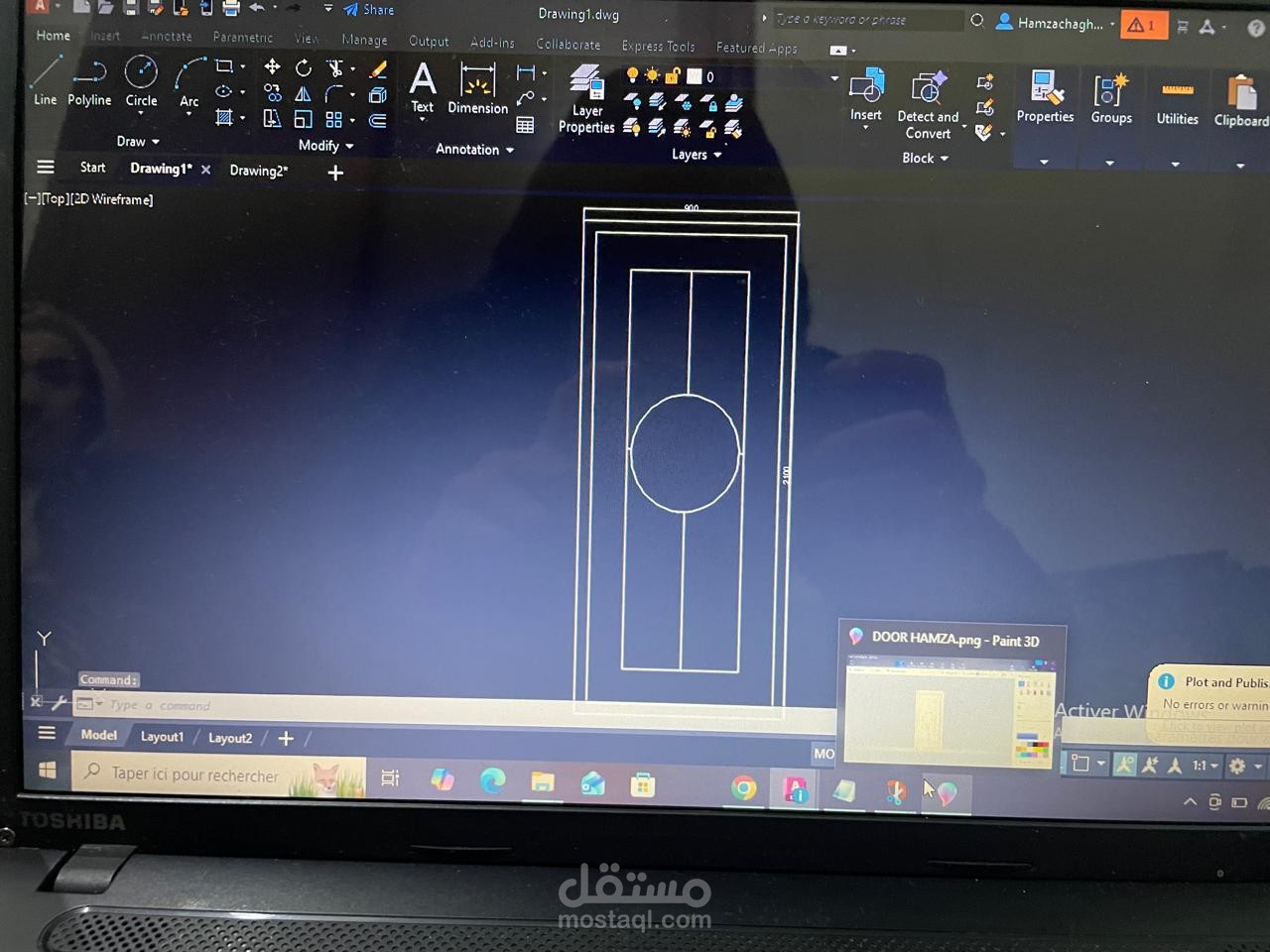This screenshot has height=952, width=1270.
Task: Select the Move tool in Modify panel
Action: (x=272, y=67)
